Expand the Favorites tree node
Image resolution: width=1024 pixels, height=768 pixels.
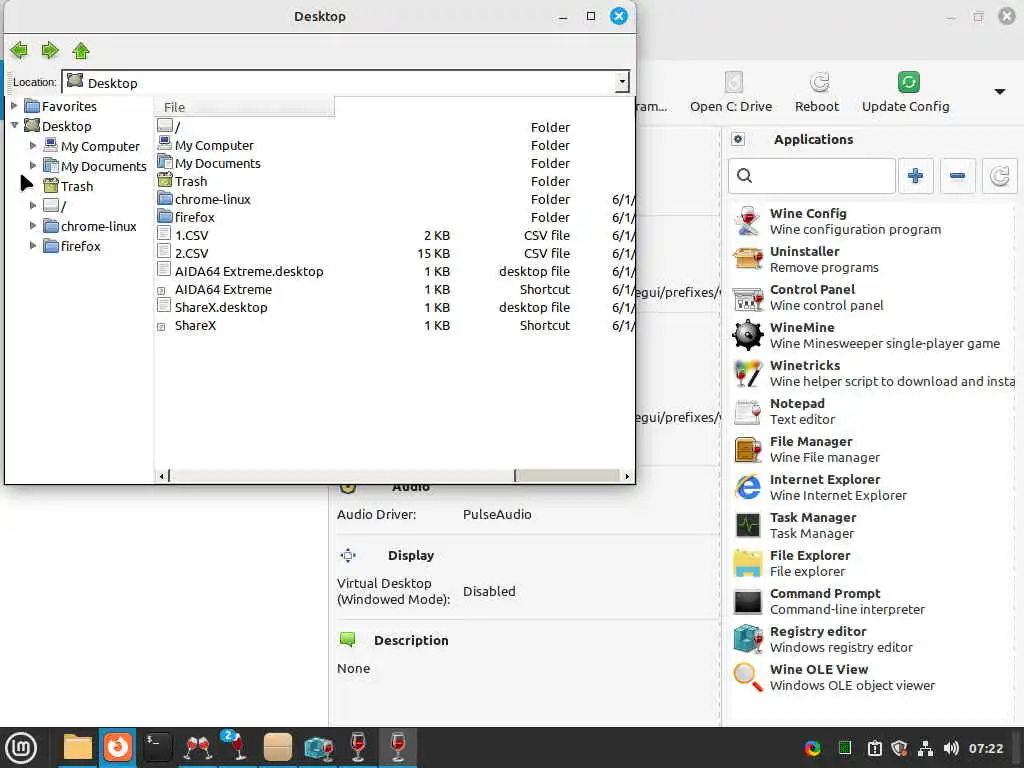point(14,105)
